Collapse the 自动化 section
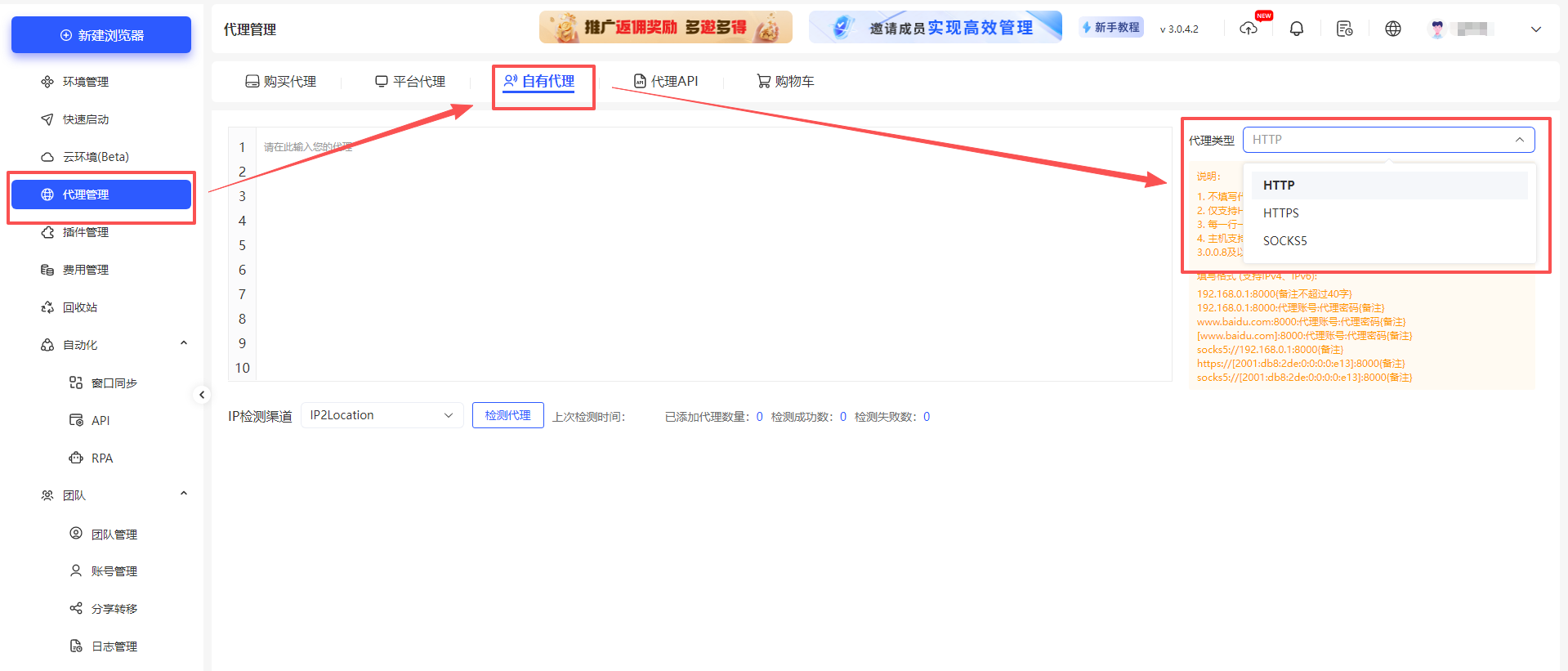Screen dimensions: 1568x671 [184, 344]
